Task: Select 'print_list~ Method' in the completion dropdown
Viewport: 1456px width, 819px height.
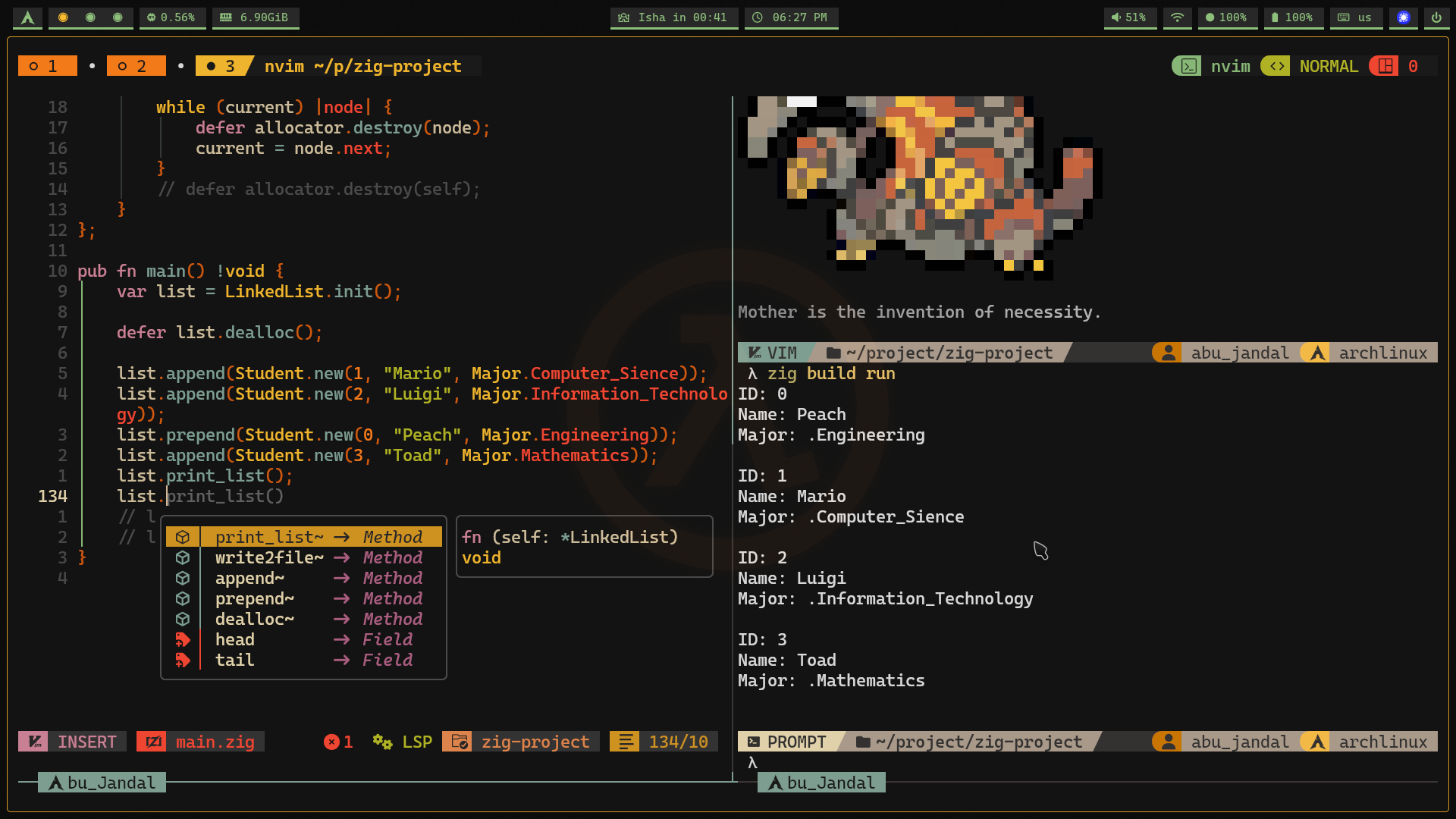Action: pyautogui.click(x=303, y=536)
